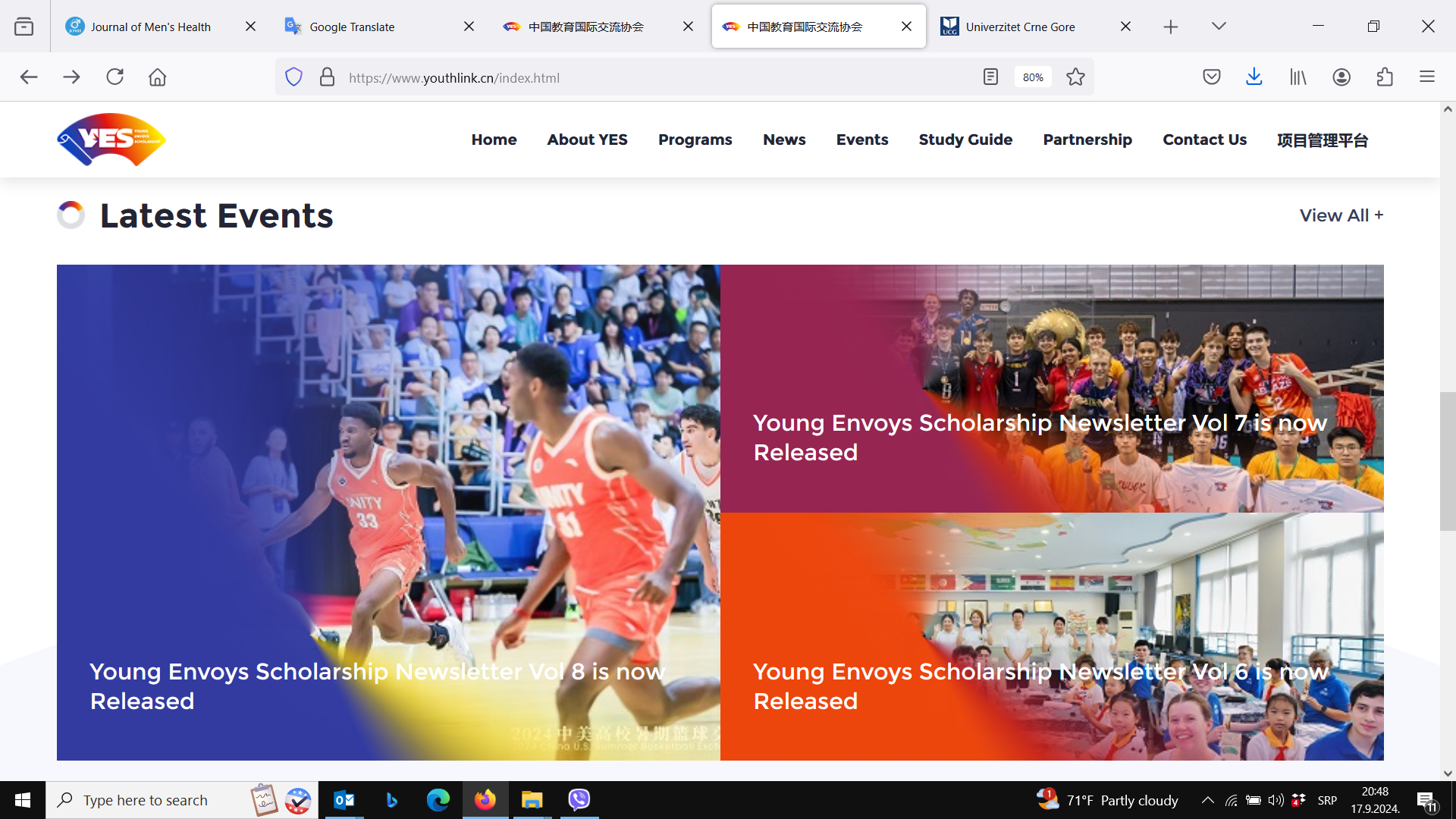1456x819 pixels.
Task: Show hidden system tray icons
Action: (x=1207, y=800)
